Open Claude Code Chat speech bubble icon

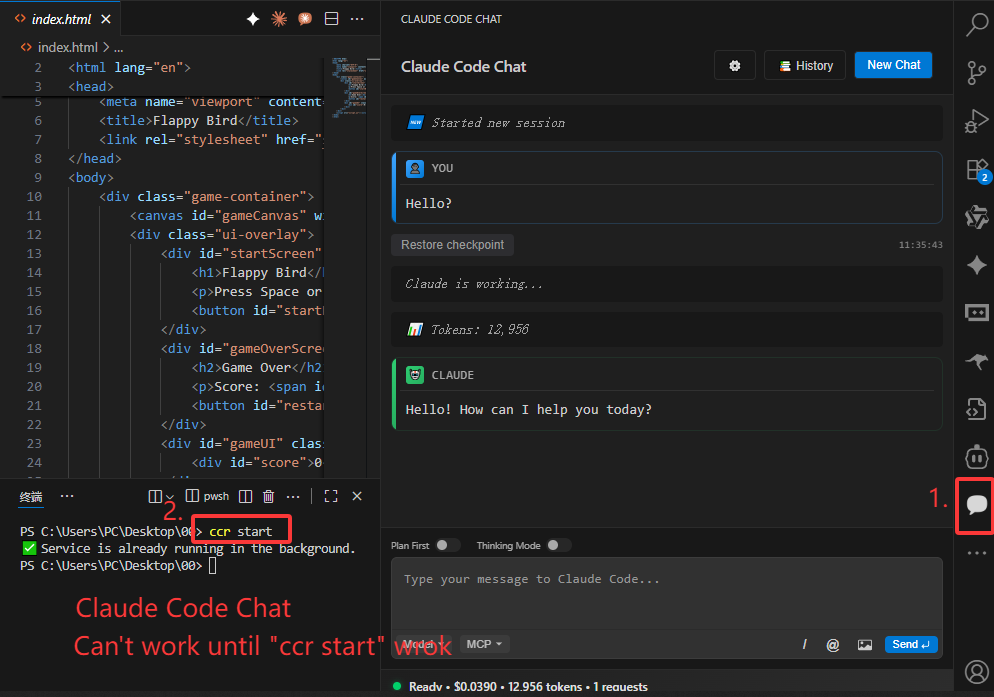(x=977, y=504)
